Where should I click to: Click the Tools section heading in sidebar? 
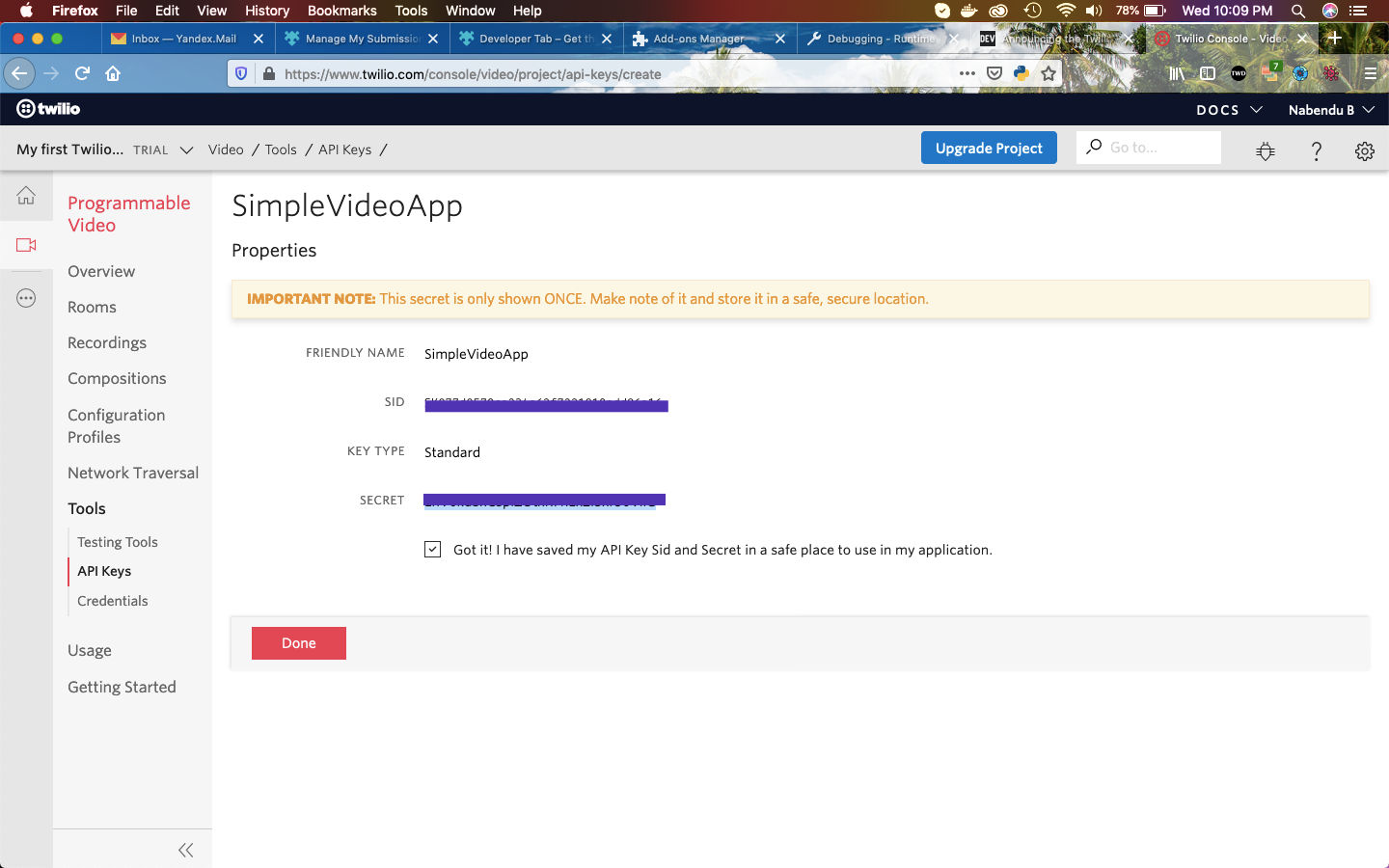click(x=87, y=508)
